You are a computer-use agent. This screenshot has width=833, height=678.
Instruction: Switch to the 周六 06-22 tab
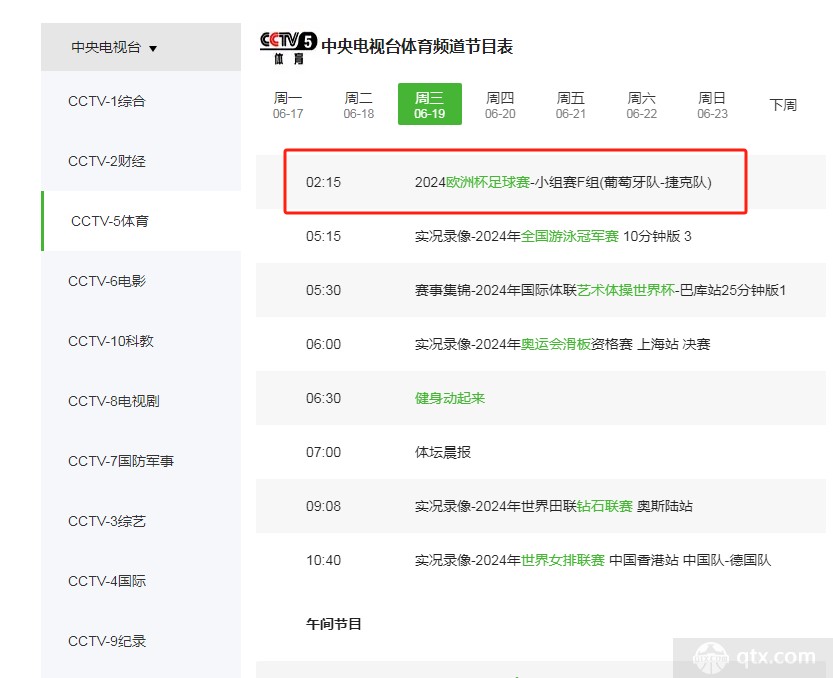click(642, 105)
